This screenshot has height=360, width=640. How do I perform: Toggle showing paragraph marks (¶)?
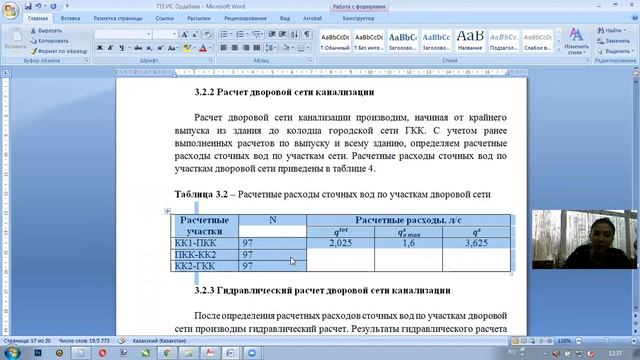(307, 34)
